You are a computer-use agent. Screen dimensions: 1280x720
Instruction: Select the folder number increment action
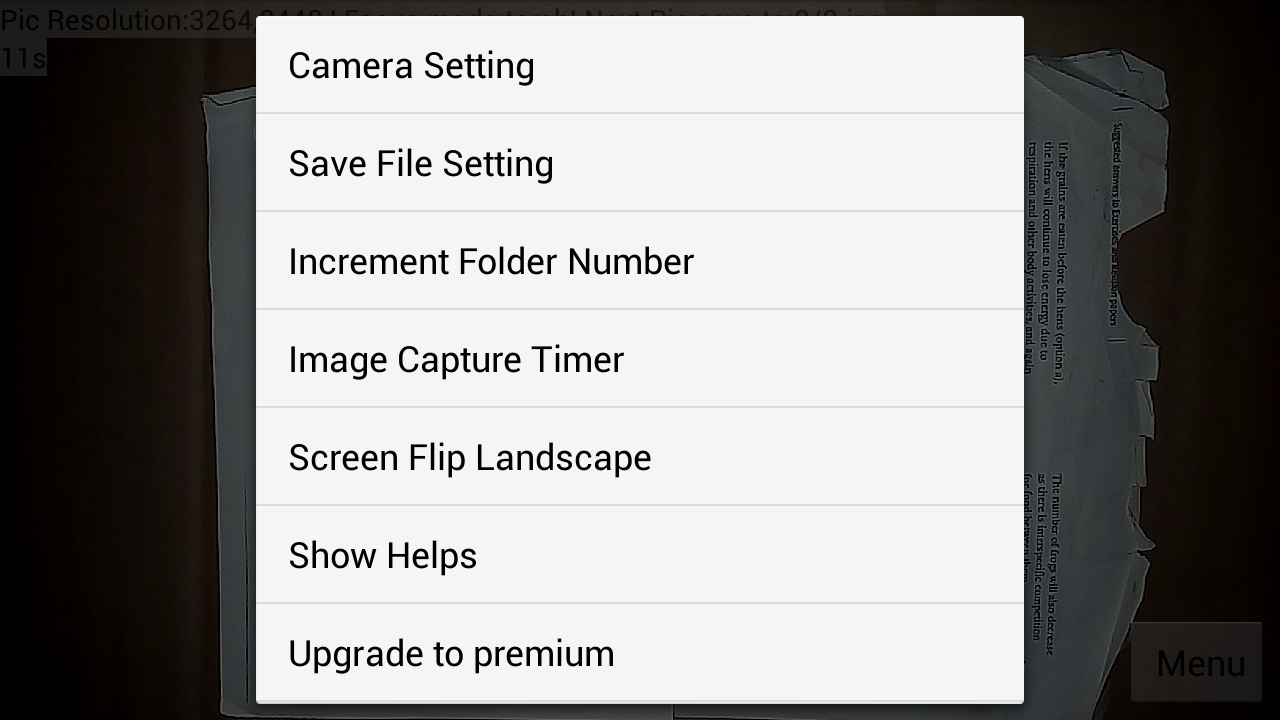point(490,261)
